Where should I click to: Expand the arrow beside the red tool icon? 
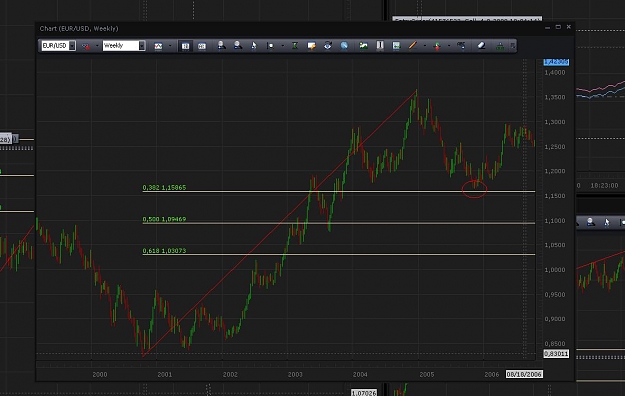pos(97,46)
